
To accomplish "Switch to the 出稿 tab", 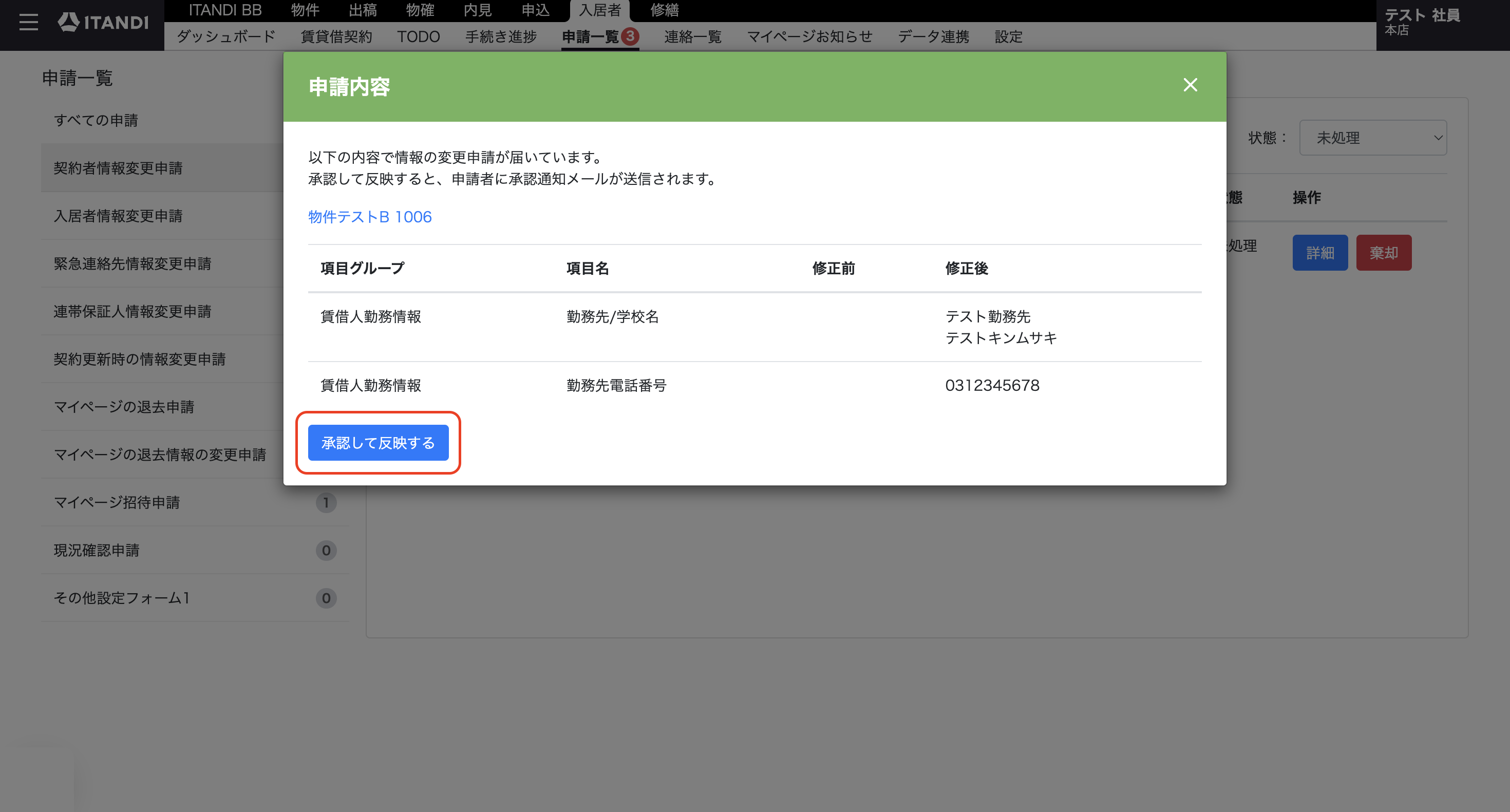I will pos(363,11).
